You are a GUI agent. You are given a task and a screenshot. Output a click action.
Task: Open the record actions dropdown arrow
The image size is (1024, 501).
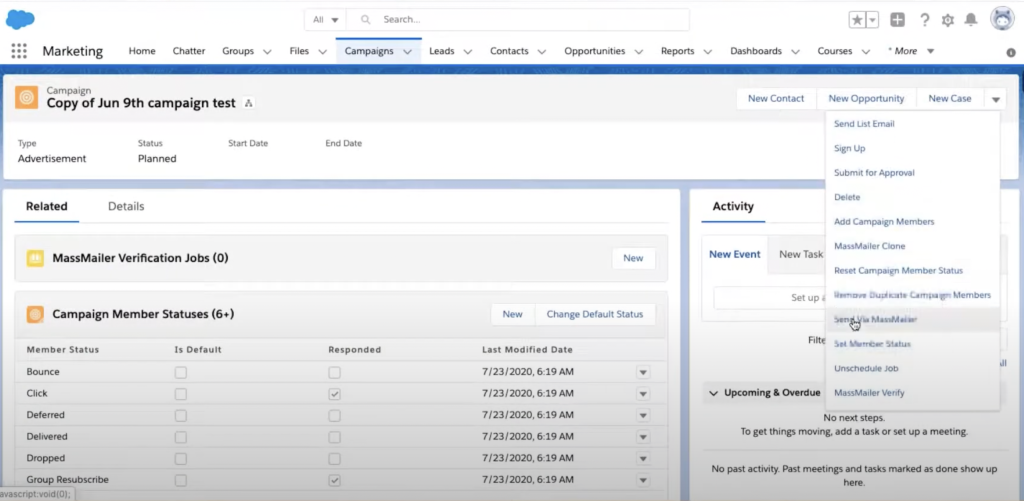pos(995,99)
